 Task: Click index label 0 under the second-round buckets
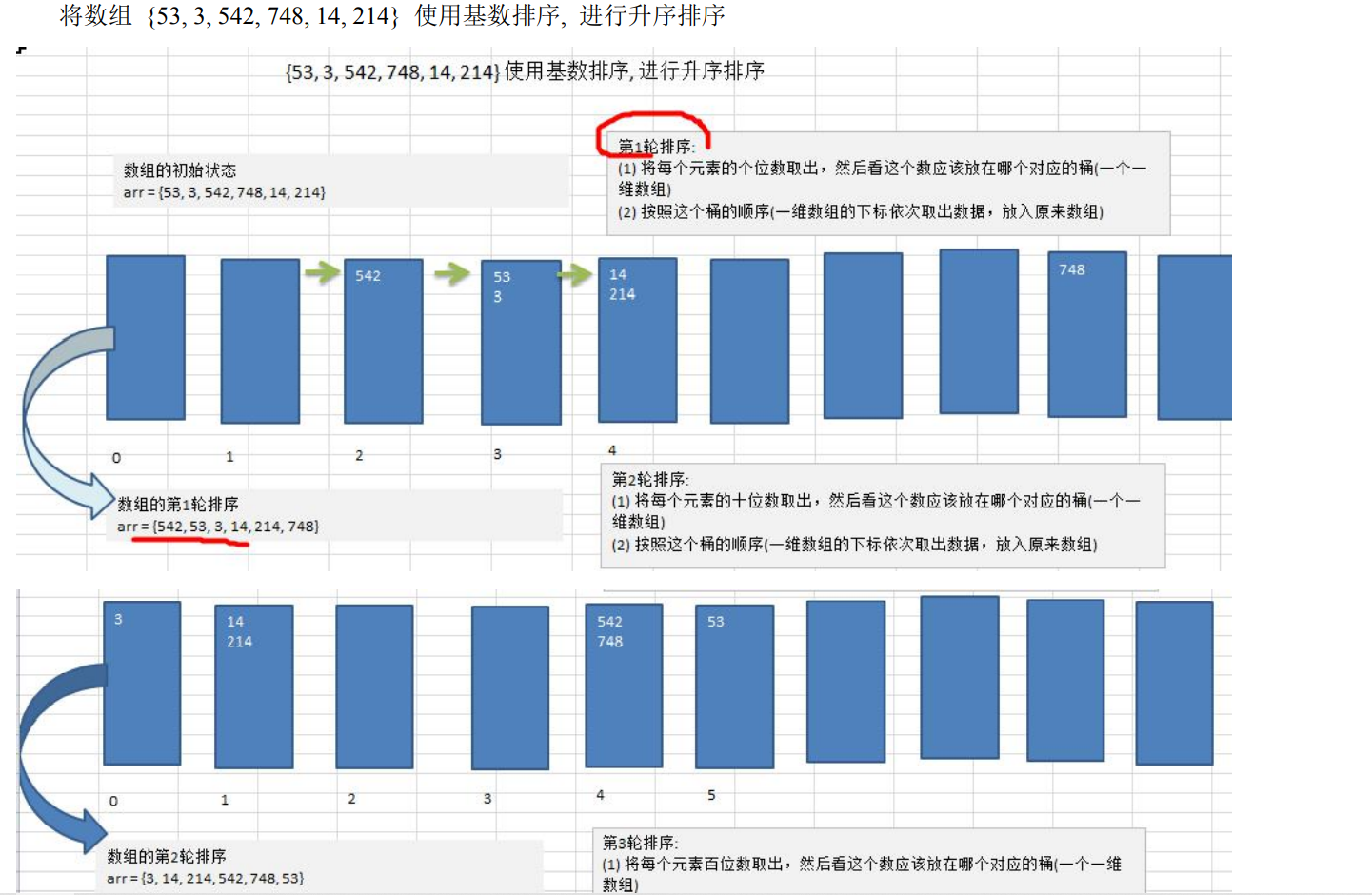point(113,801)
